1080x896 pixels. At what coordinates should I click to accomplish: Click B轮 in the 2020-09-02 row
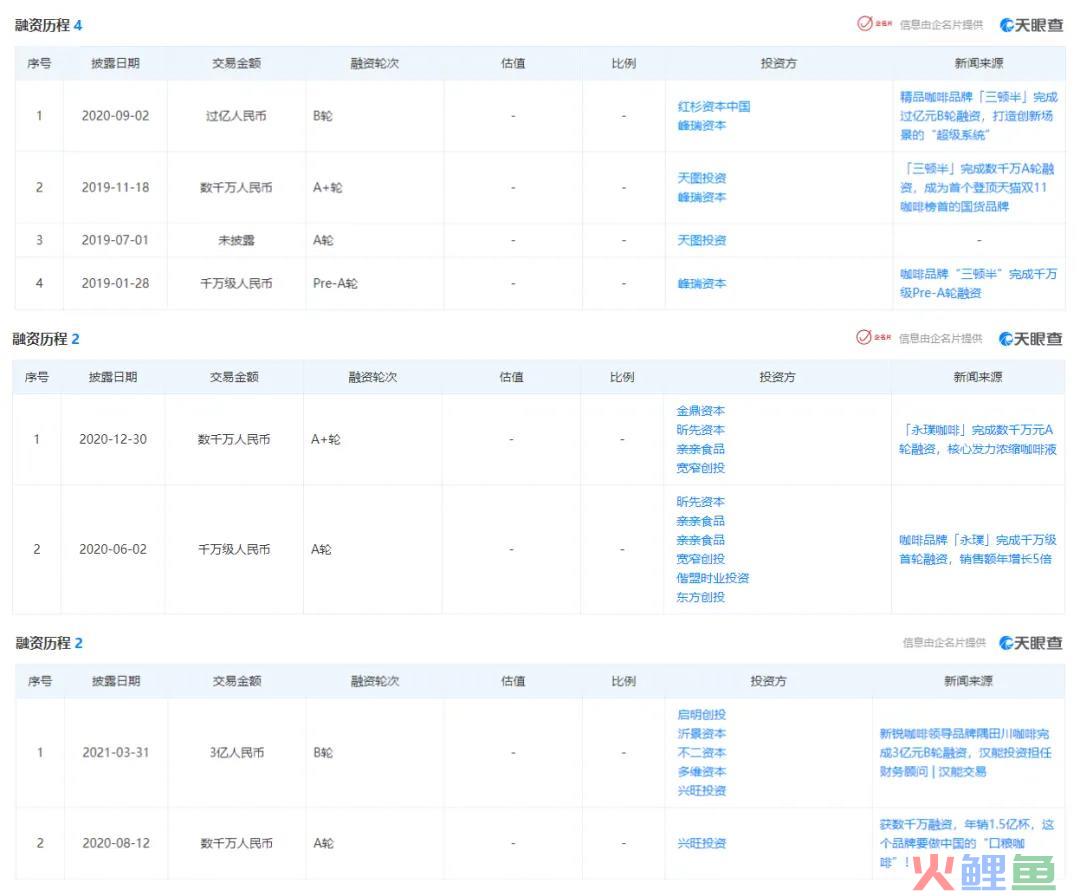322,116
